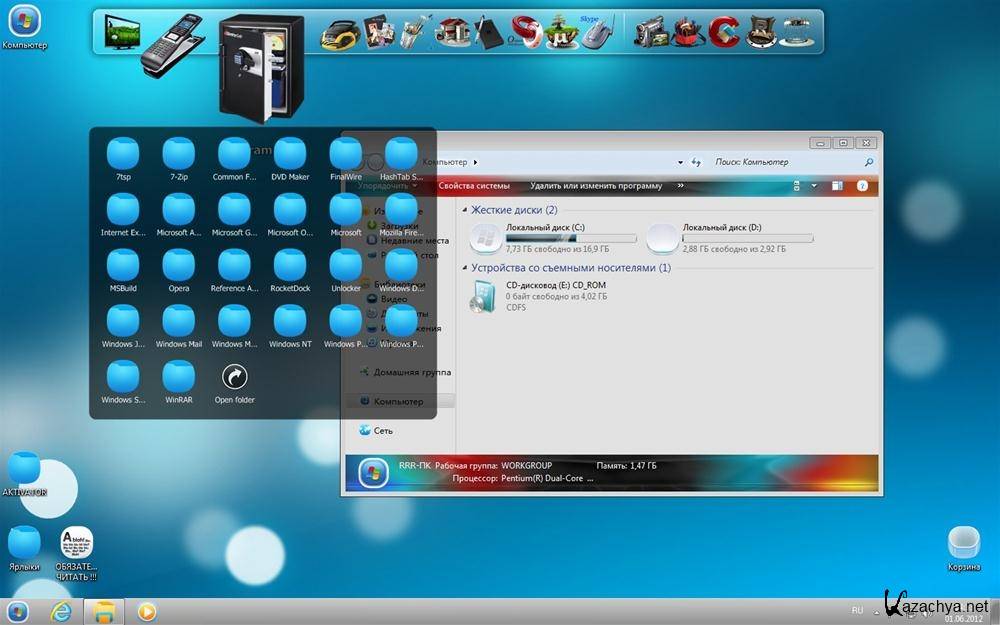Click the camcorder icon in the dock
The height and width of the screenshot is (625, 1000).
tap(648, 33)
